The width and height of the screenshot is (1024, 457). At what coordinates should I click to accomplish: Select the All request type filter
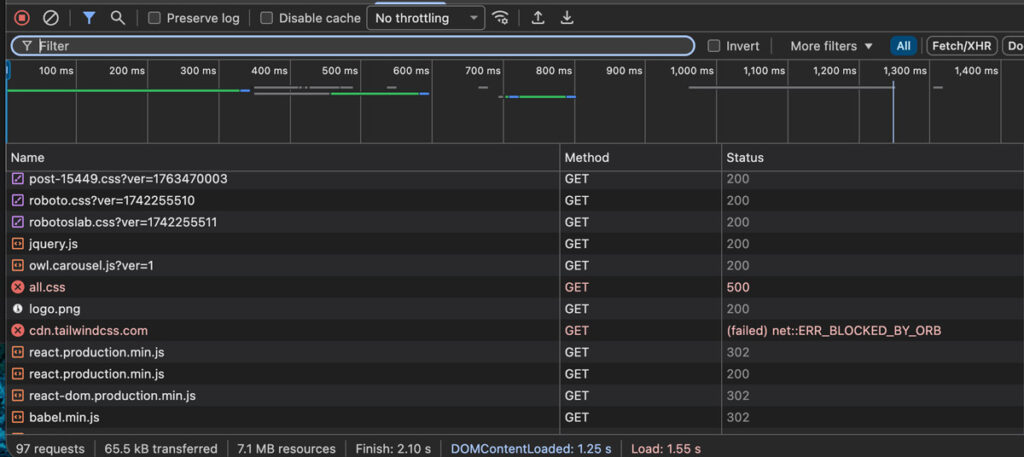tap(903, 46)
